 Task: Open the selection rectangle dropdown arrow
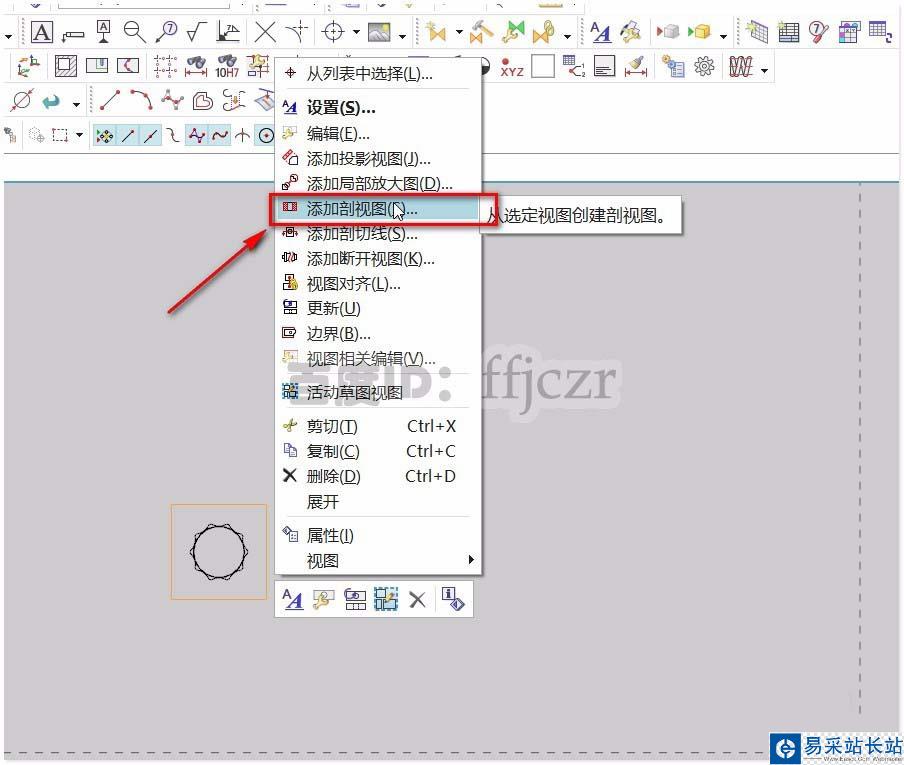(x=79, y=135)
